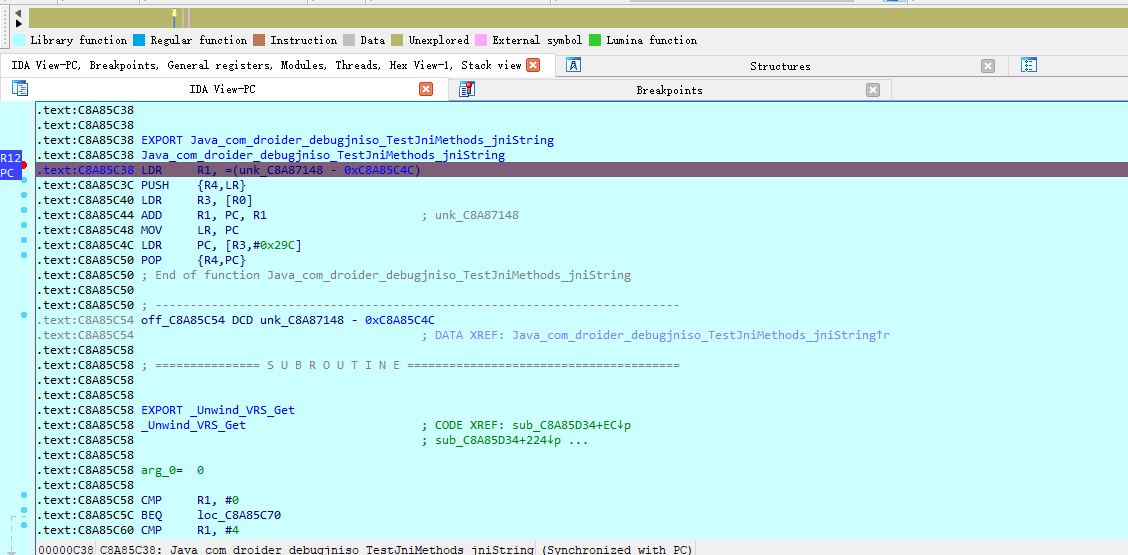Click the Library function color swatch

pos(19,40)
